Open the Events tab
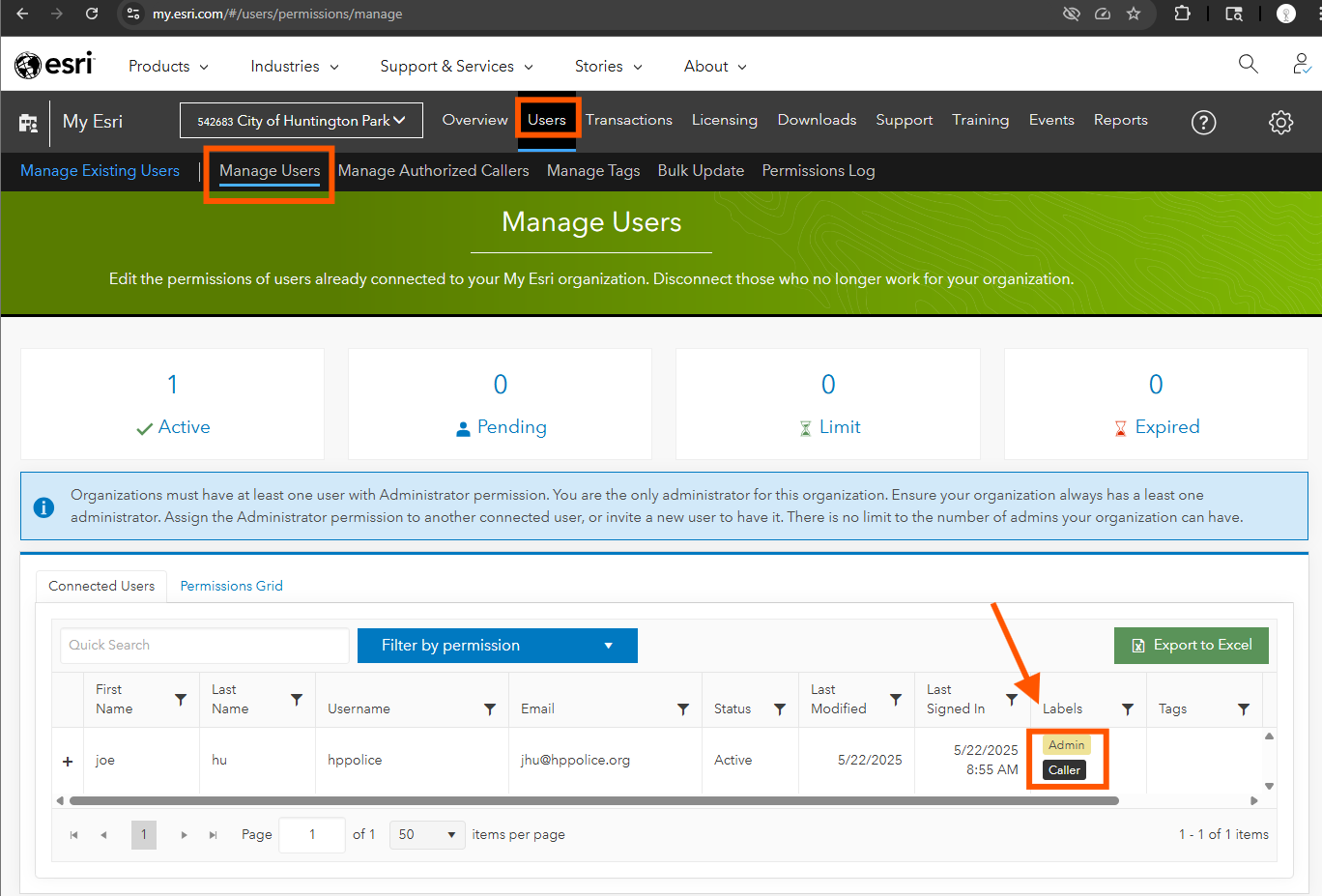The image size is (1322, 896). tap(1051, 120)
